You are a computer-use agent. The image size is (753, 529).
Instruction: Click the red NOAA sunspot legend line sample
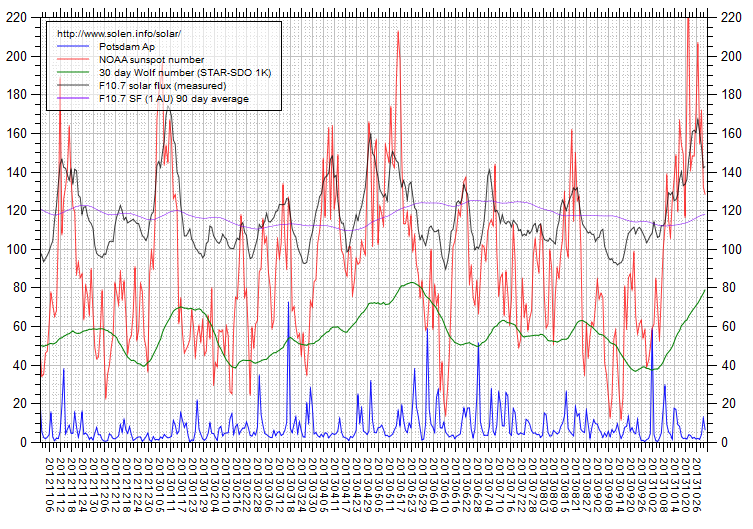coord(73,59)
